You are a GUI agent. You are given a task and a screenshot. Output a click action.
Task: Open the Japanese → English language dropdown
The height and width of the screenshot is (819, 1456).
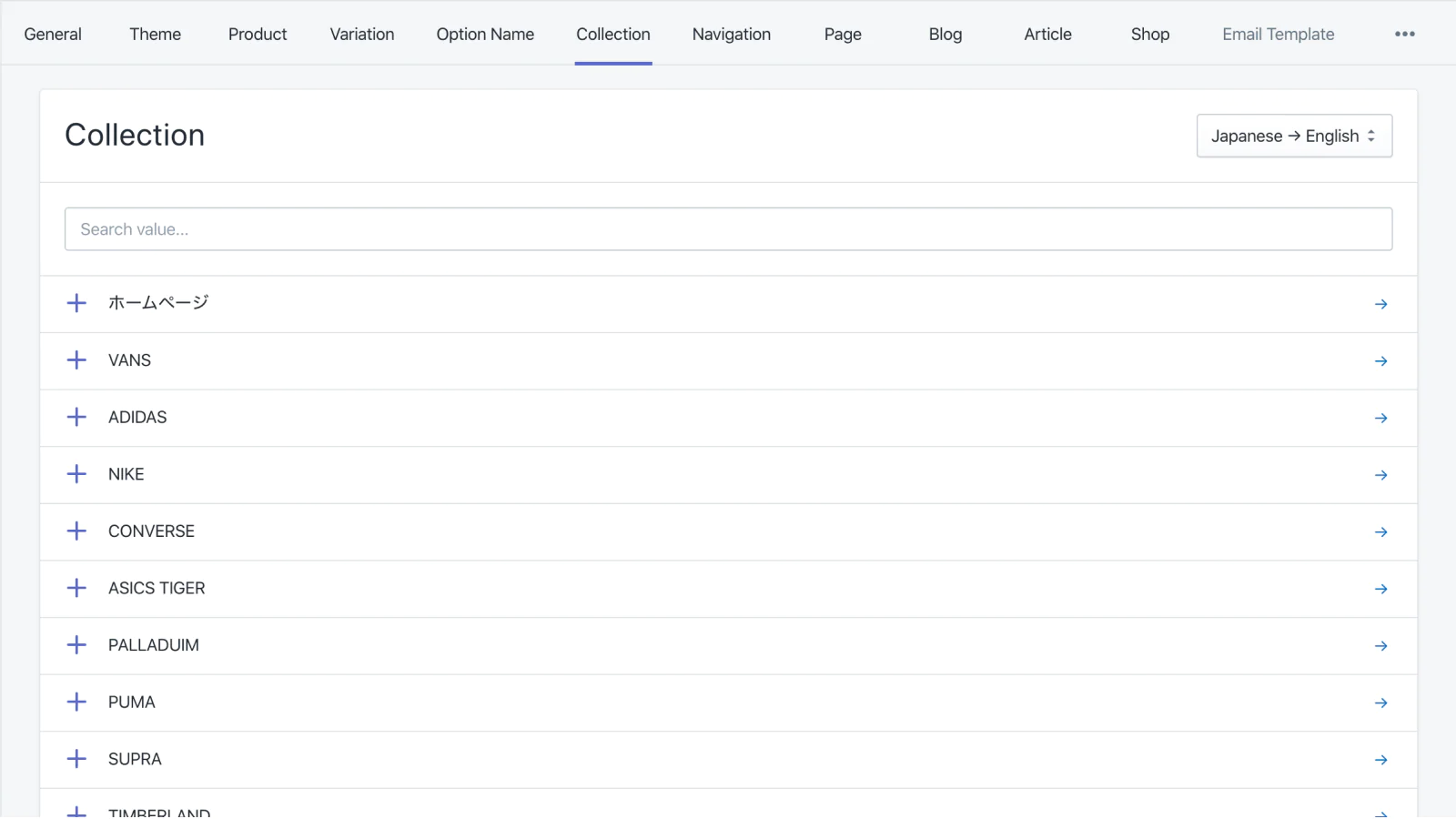(x=1293, y=136)
